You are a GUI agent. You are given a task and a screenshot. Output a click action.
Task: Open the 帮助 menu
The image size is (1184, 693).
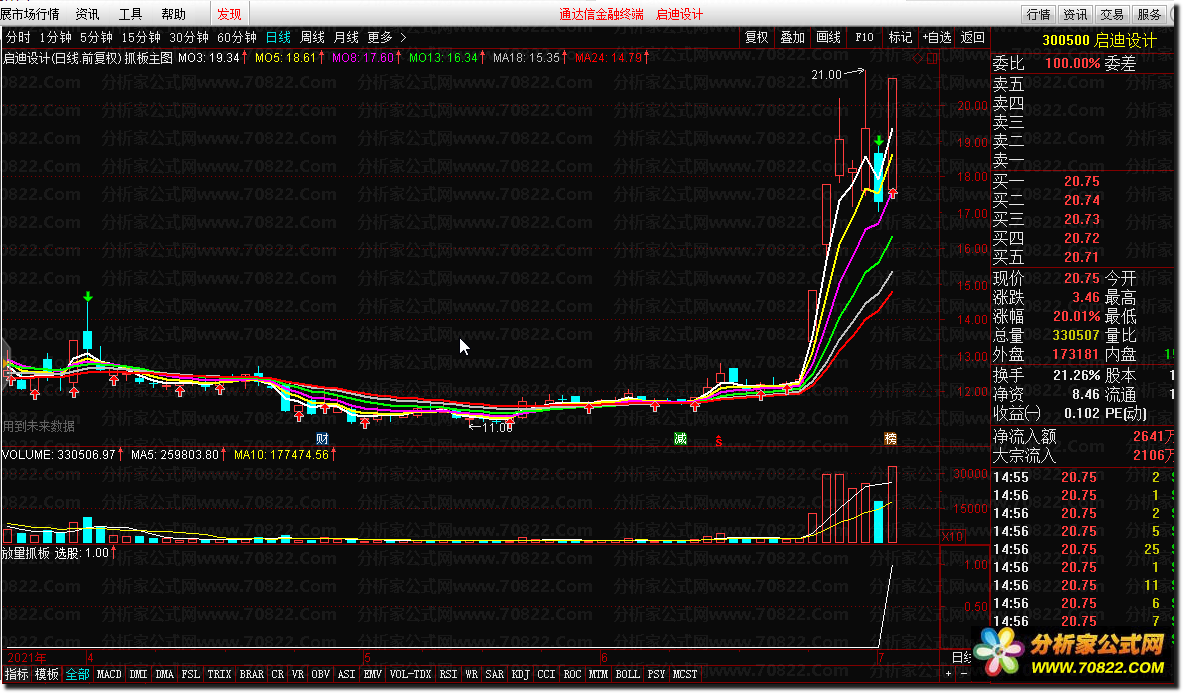pos(173,14)
